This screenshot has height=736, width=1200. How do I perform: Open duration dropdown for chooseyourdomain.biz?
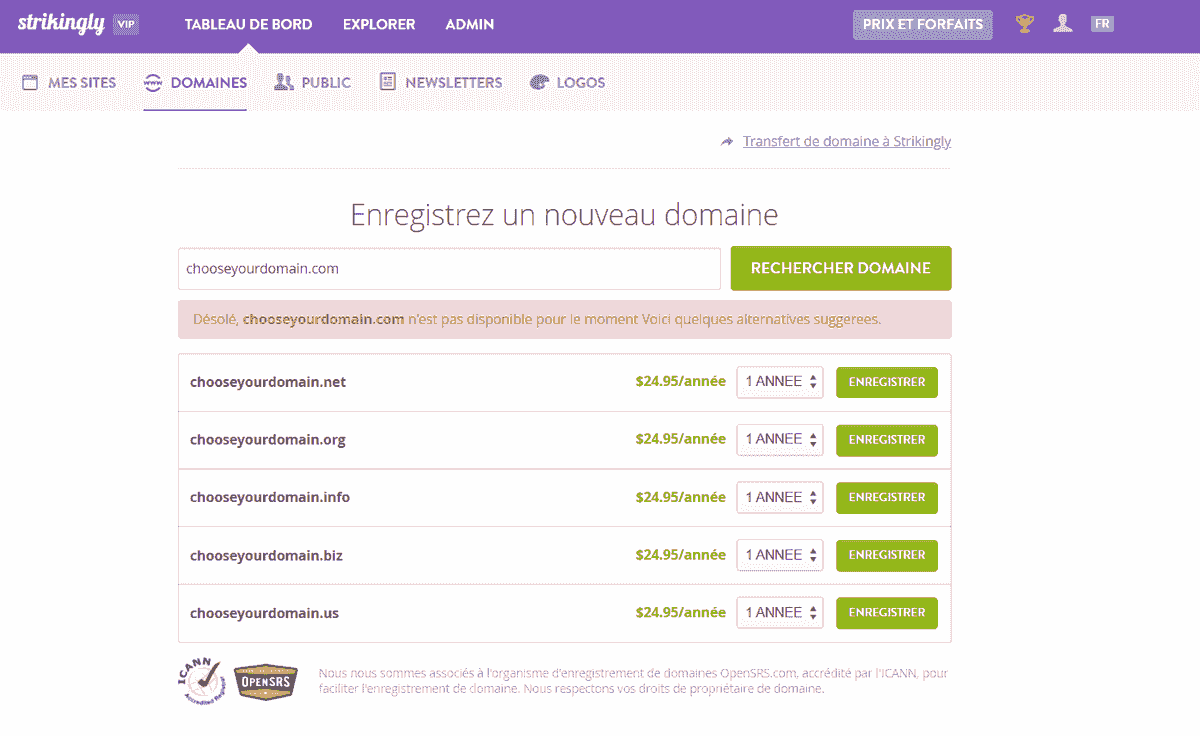[x=780, y=555]
